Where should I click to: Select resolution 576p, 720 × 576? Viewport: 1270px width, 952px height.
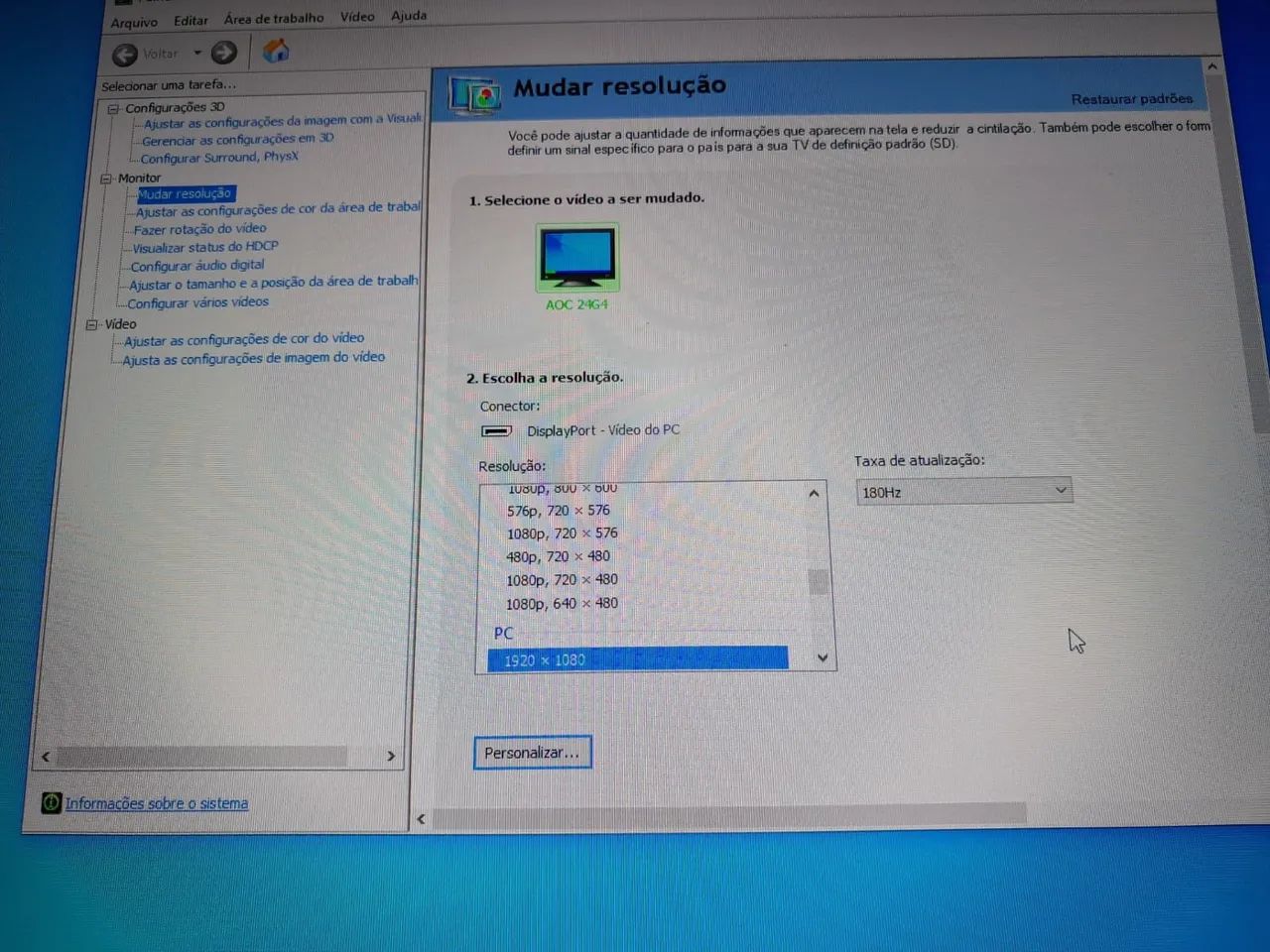click(559, 511)
